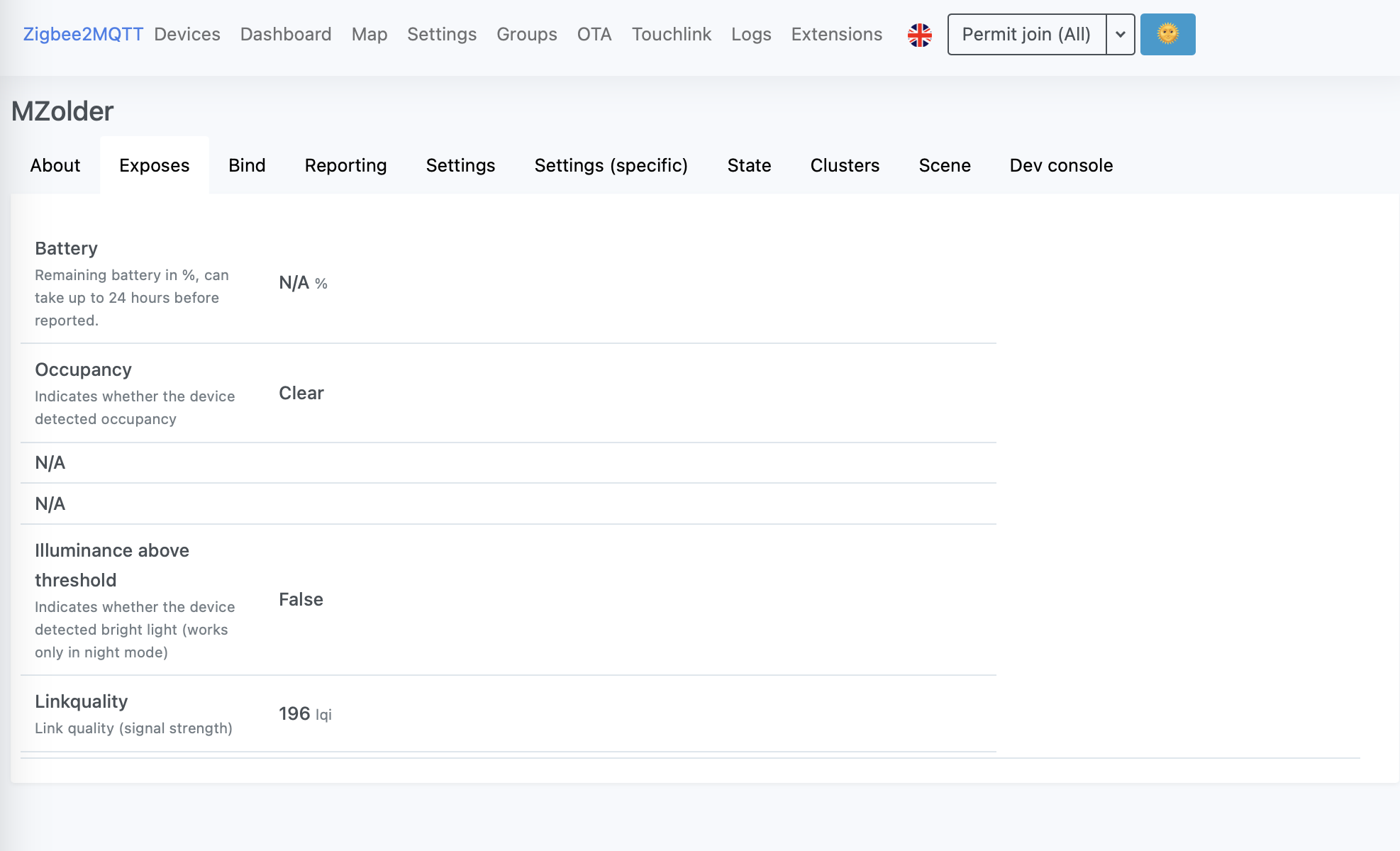Open the network Map view
This screenshot has width=1400, height=851.
coord(369,34)
